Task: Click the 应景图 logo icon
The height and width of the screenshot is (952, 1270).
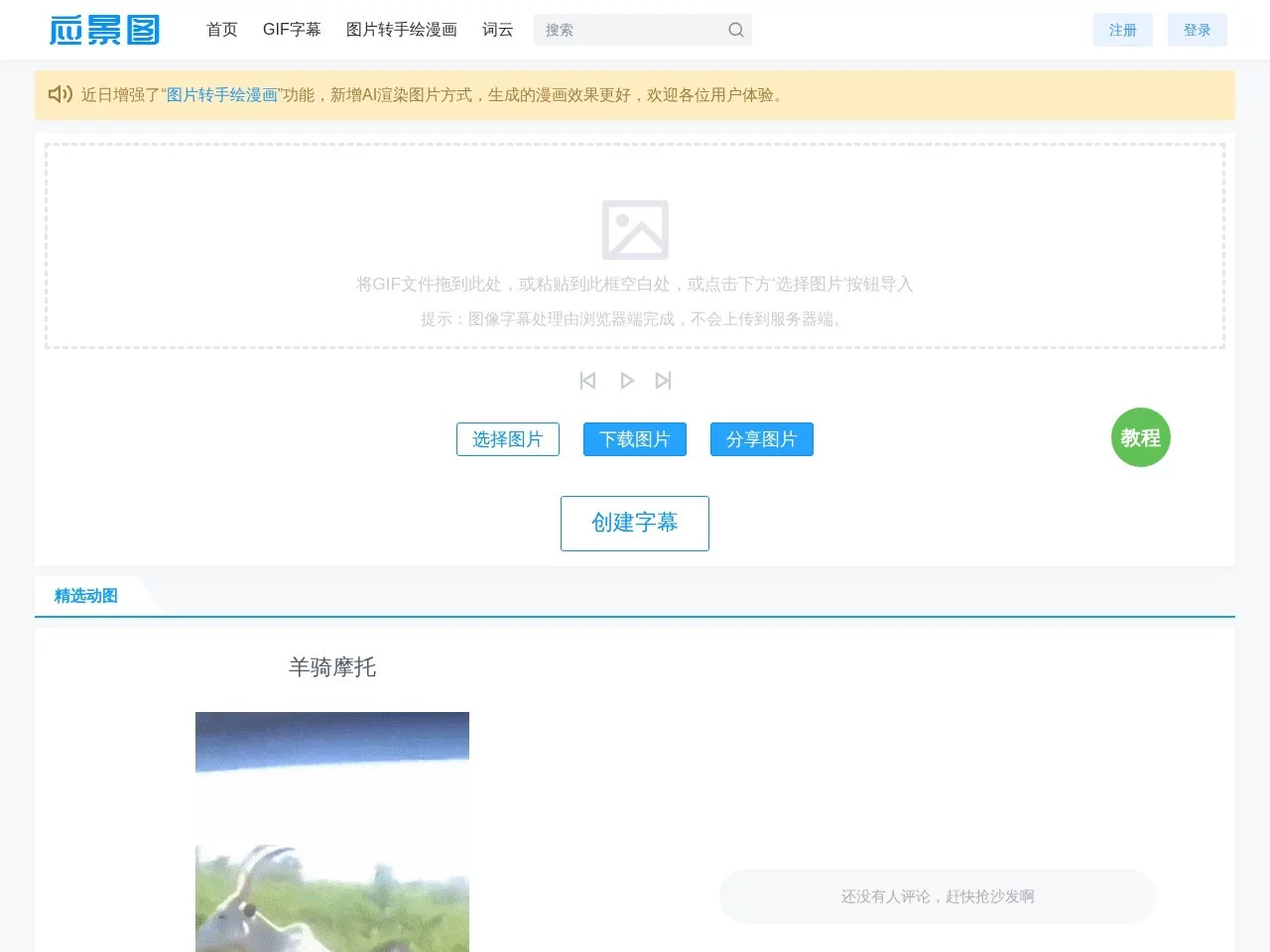Action: click(x=103, y=30)
